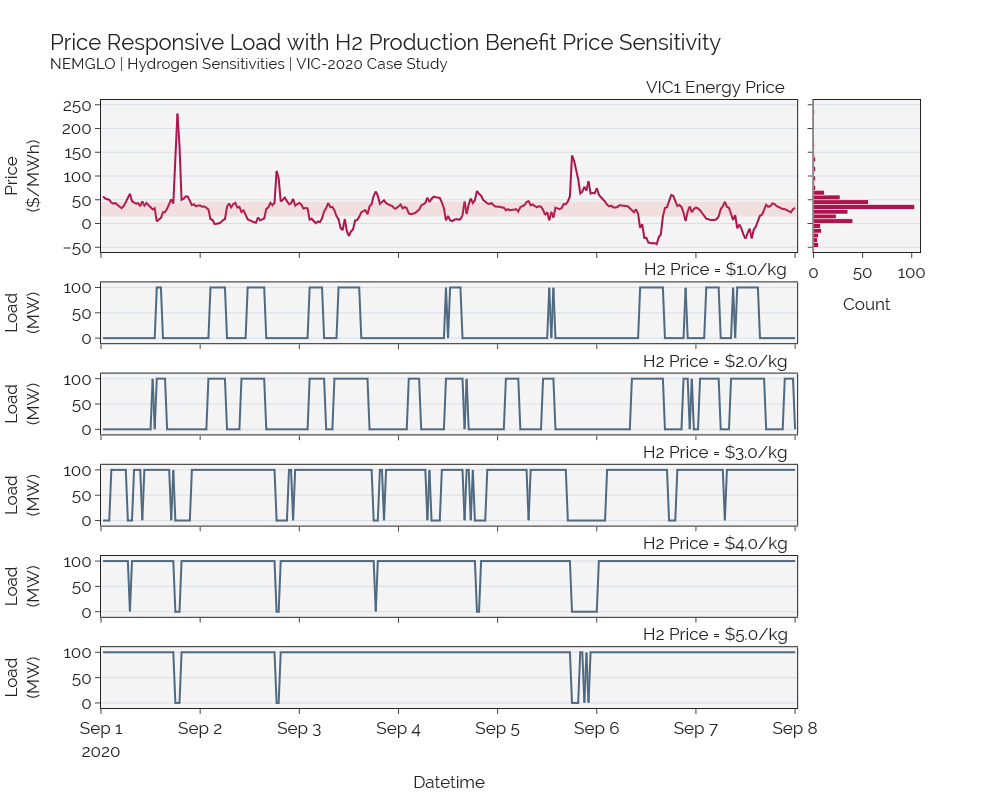This screenshot has height=800, width=1000.
Task: Click the 250 tick on the price axis
Action: [77, 106]
